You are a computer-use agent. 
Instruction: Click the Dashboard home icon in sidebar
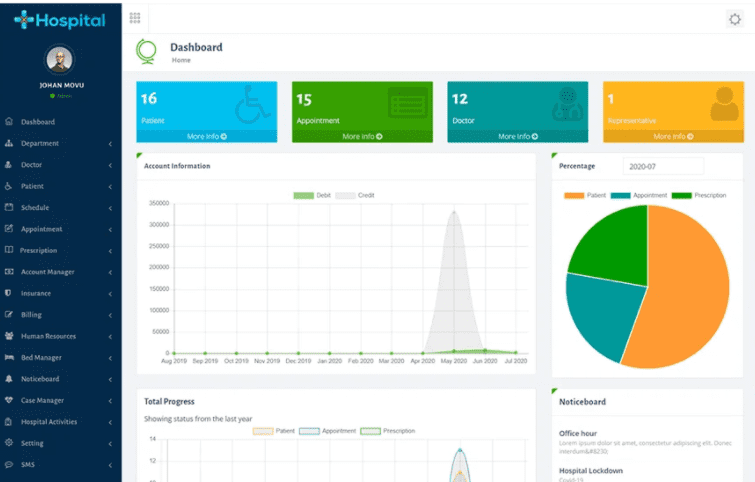click(9, 121)
